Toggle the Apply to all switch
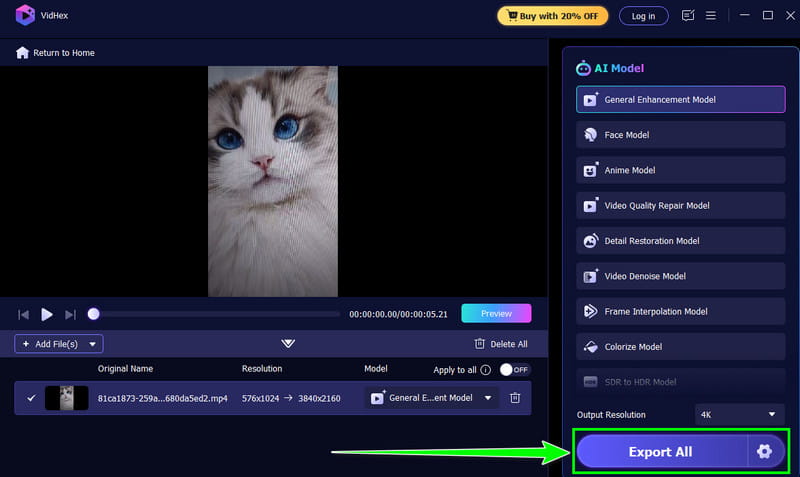Viewport: 800px width, 477px height. [x=514, y=369]
